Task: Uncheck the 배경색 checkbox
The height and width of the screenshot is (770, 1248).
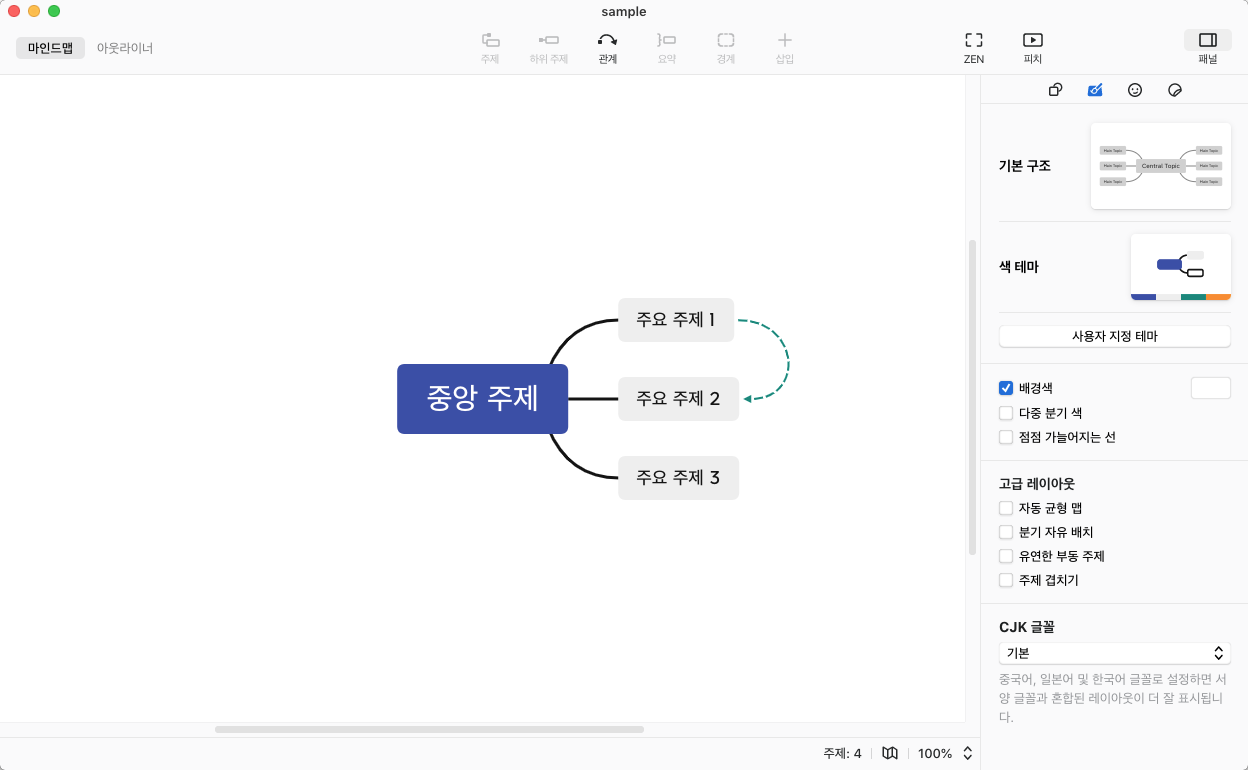Action: tap(1006, 388)
